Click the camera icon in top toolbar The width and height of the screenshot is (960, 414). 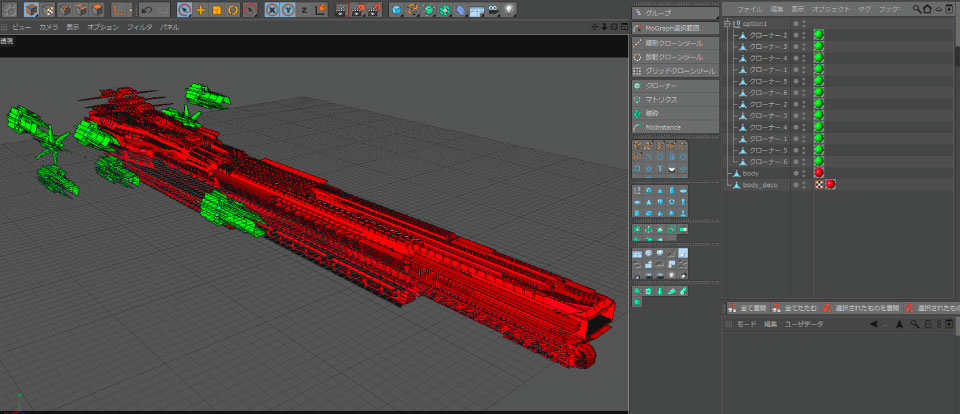click(493, 10)
